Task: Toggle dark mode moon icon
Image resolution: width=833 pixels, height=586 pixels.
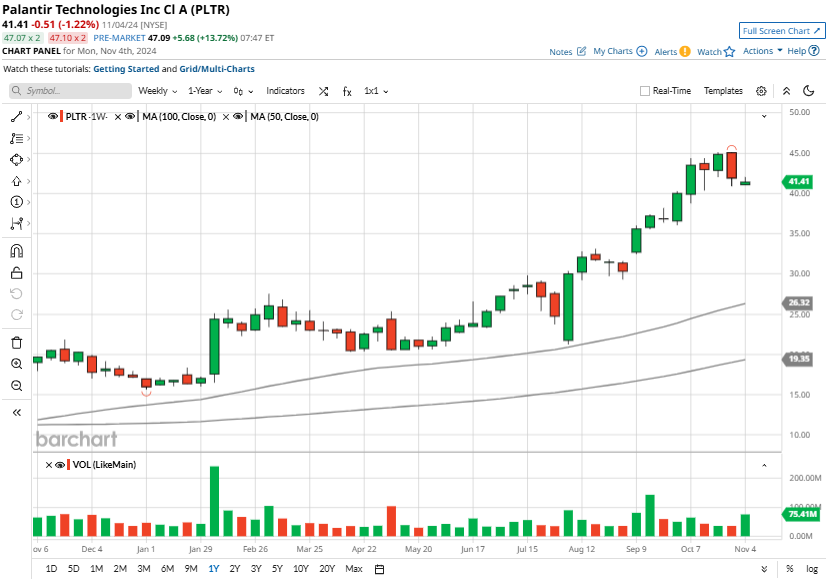Action: (x=809, y=91)
